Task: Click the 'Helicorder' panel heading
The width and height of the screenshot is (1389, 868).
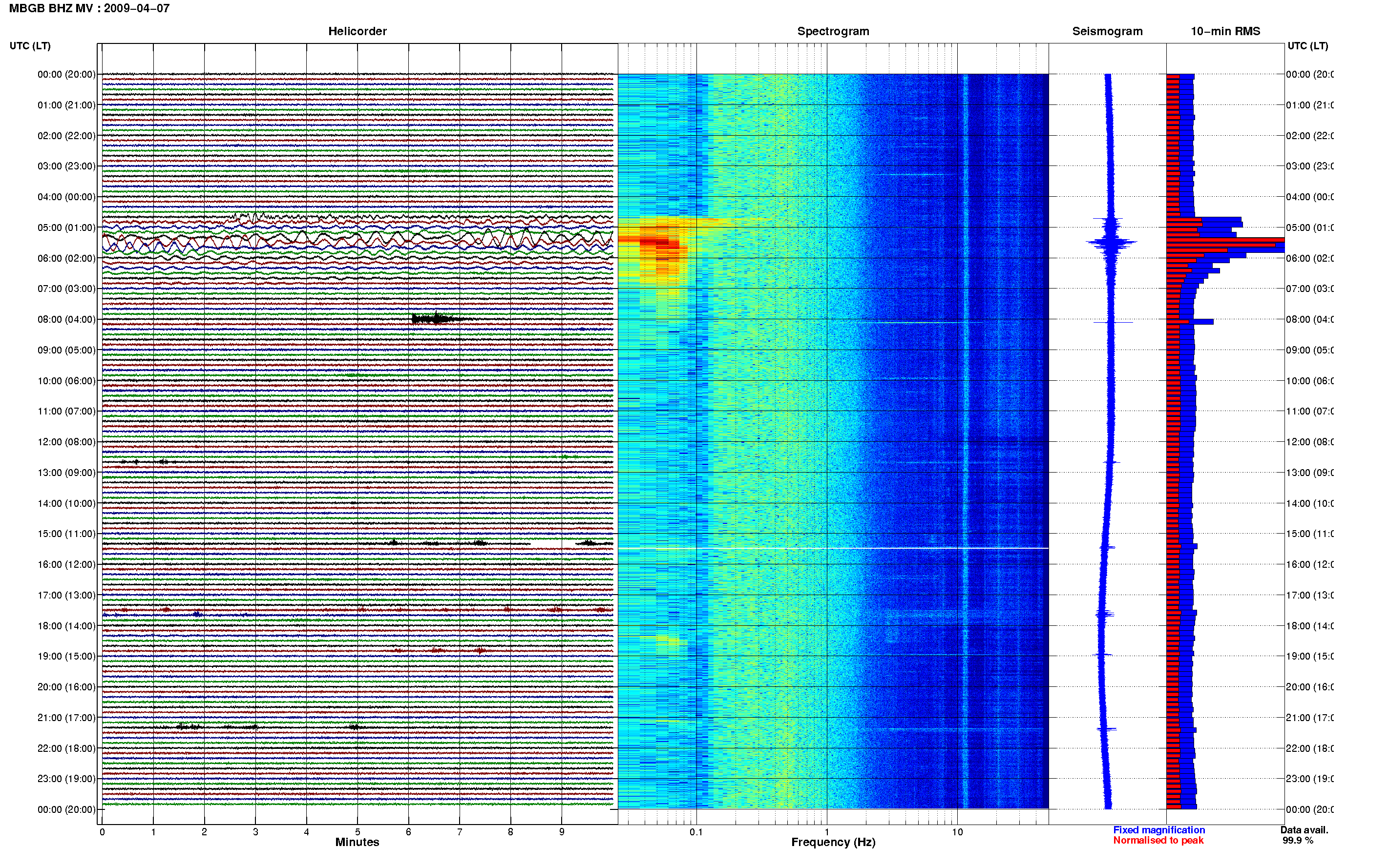Action: click(357, 32)
